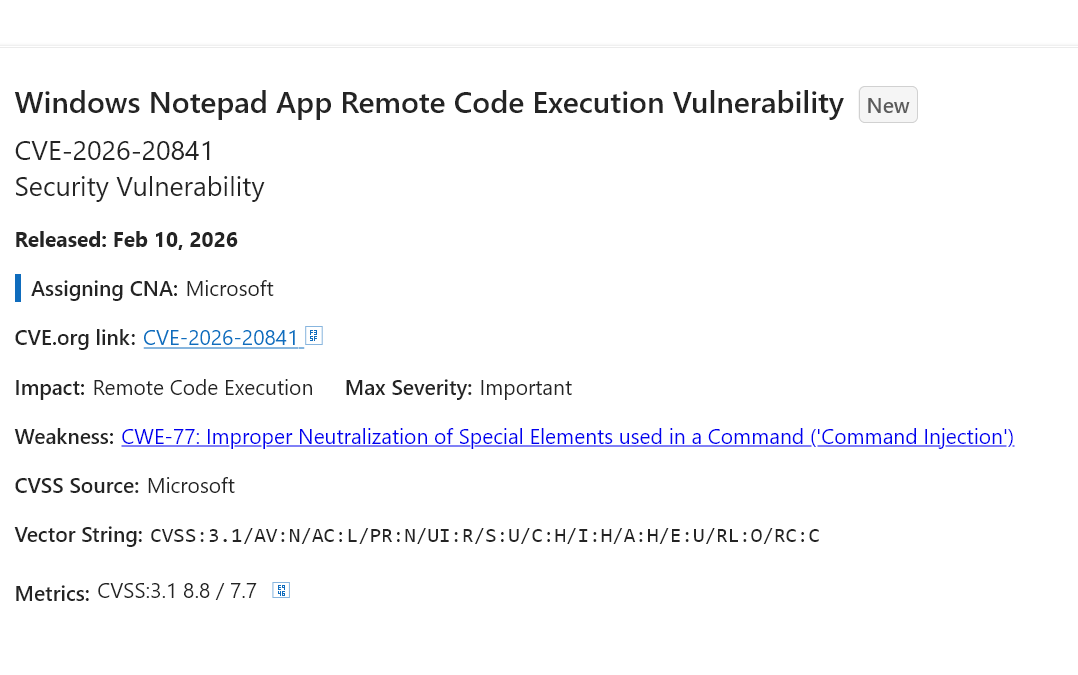
Task: Click the CVSS:3.1 8.8 / 7.7 score
Action: (177, 591)
